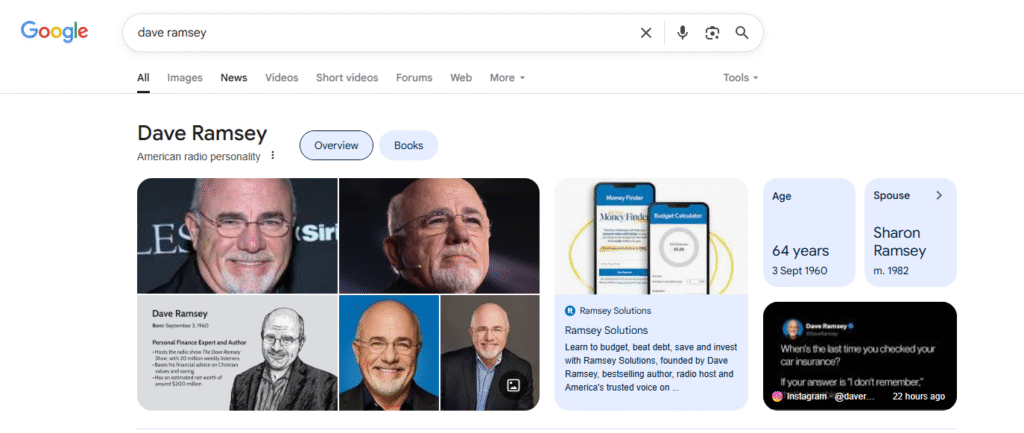Expand the More search filters dropdown
This screenshot has height=433, width=1024.
tap(507, 78)
